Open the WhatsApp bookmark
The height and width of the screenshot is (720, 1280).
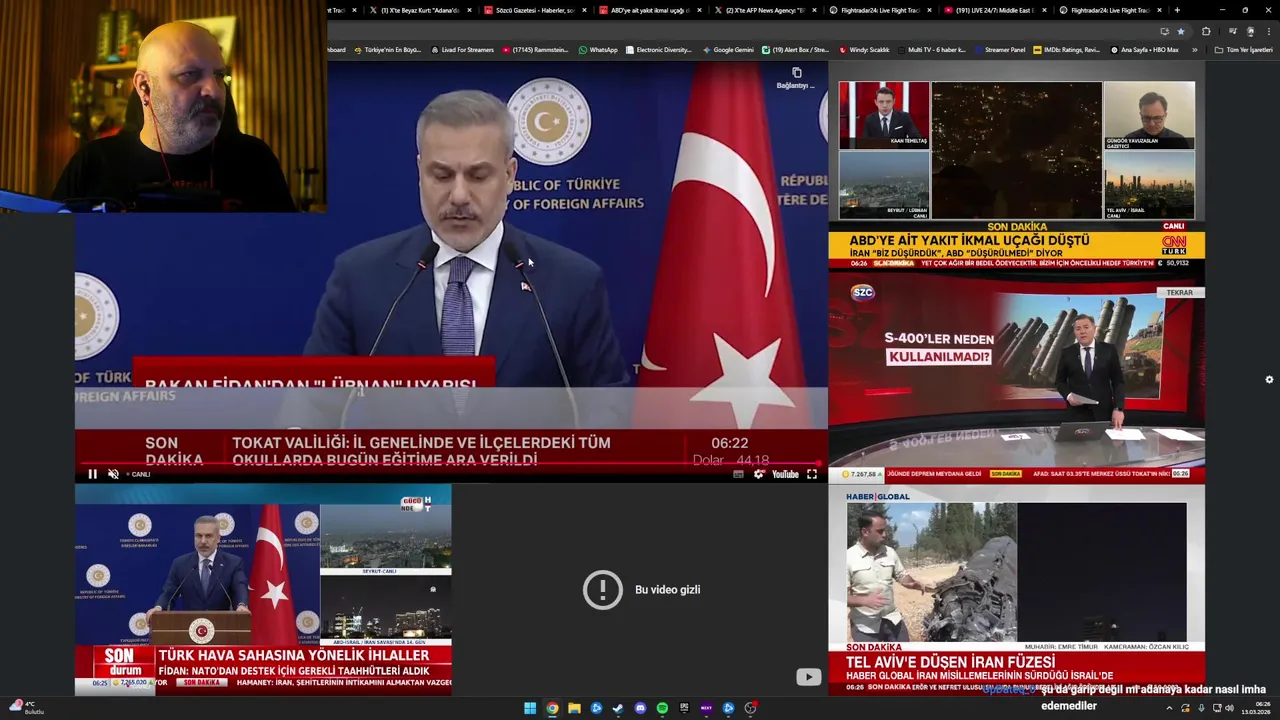pyautogui.click(x=598, y=49)
